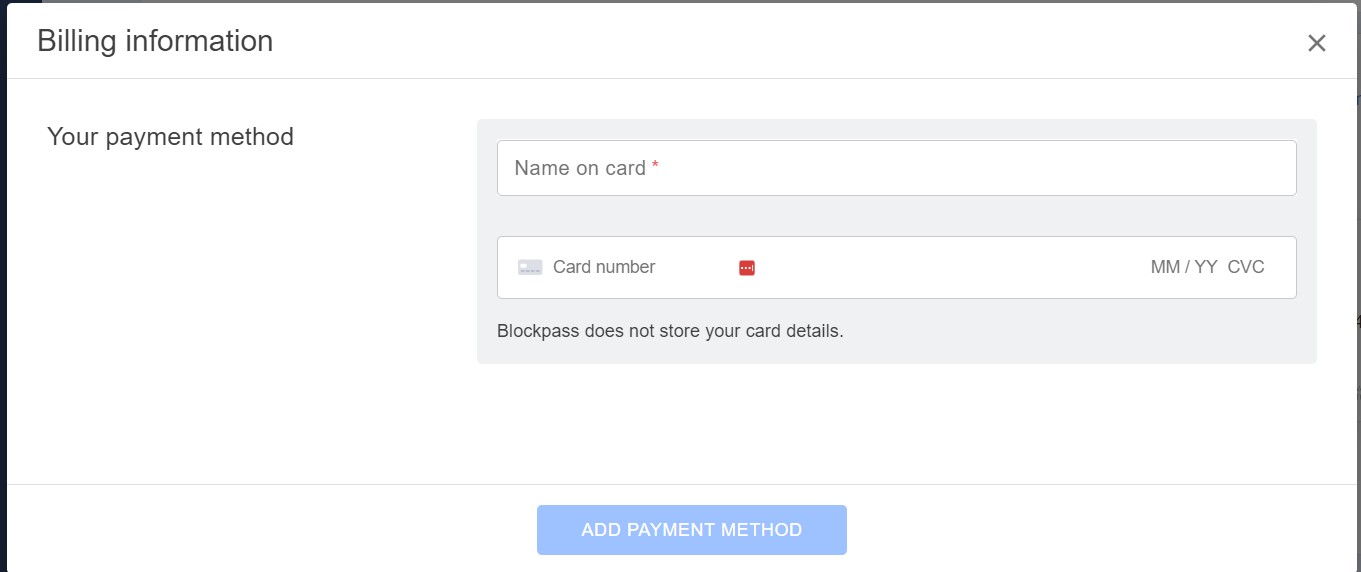Focus the Name on card field
The image size is (1361, 572).
pos(896,168)
